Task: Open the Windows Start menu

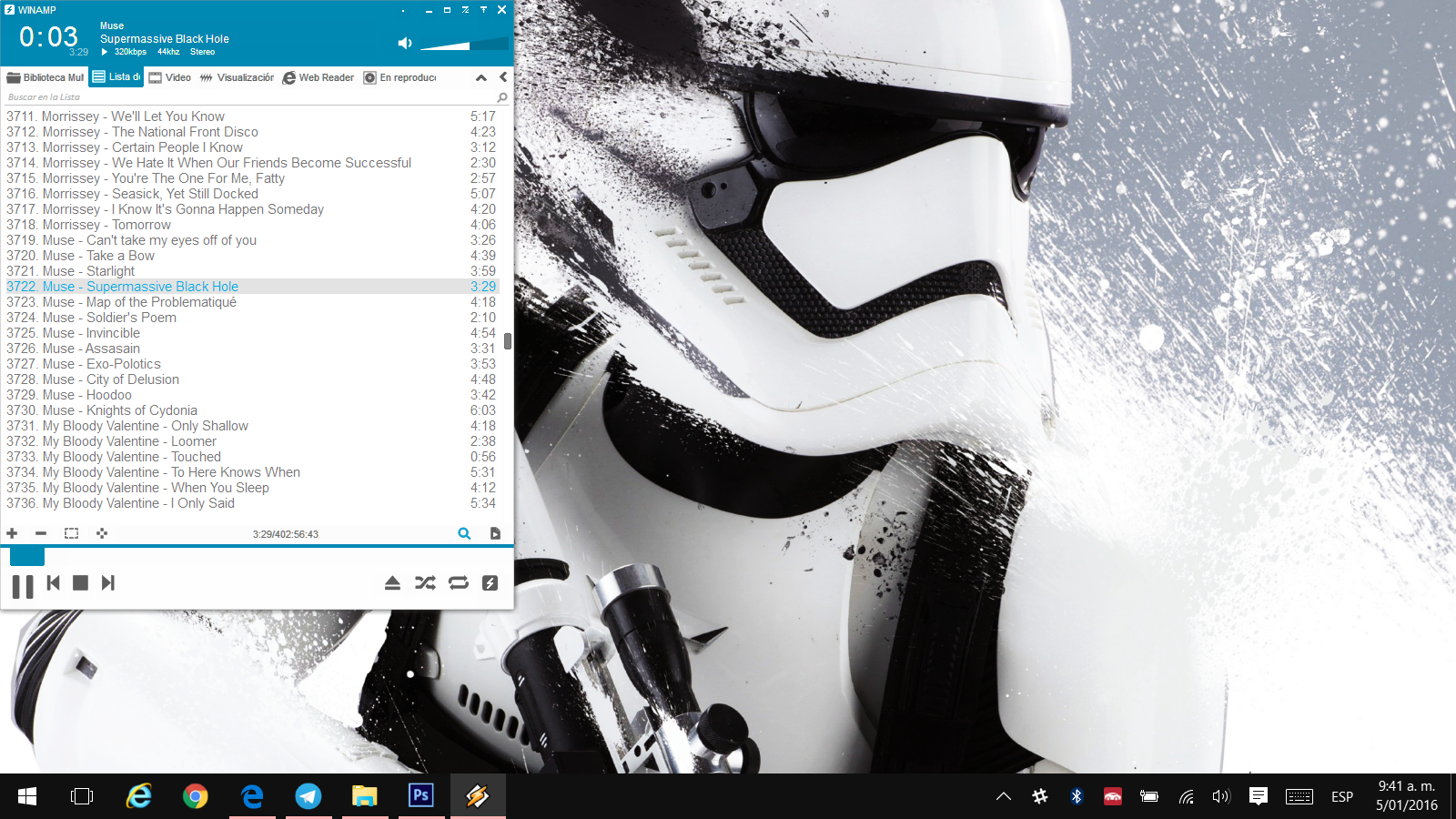Action: click(27, 796)
